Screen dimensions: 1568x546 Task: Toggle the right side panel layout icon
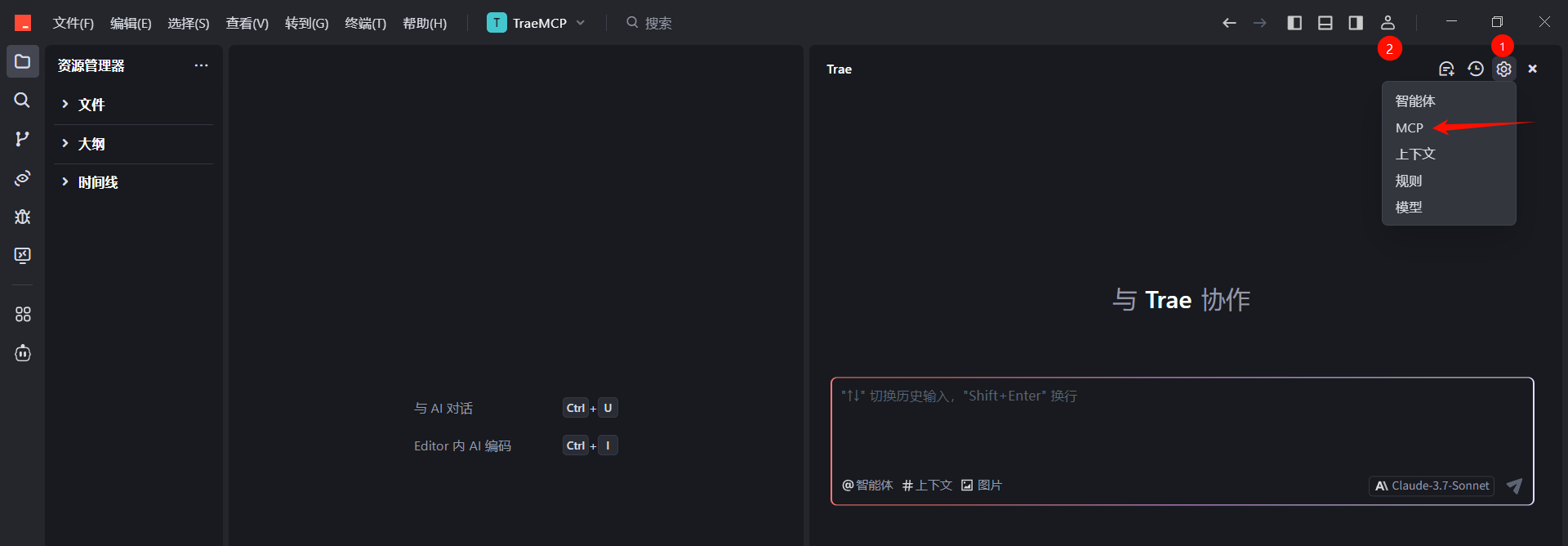tap(1356, 23)
